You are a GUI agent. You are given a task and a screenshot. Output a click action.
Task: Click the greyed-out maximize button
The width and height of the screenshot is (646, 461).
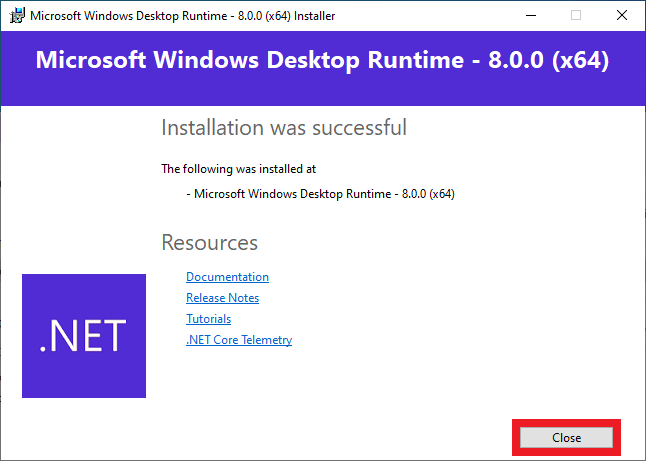(576, 15)
